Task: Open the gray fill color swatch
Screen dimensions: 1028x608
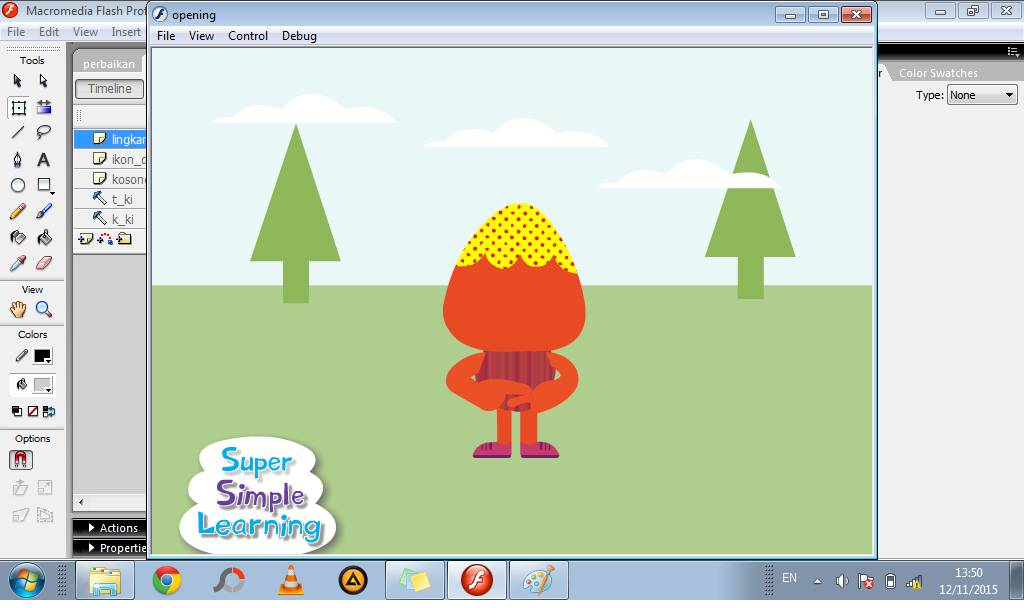Action: pos(43,385)
